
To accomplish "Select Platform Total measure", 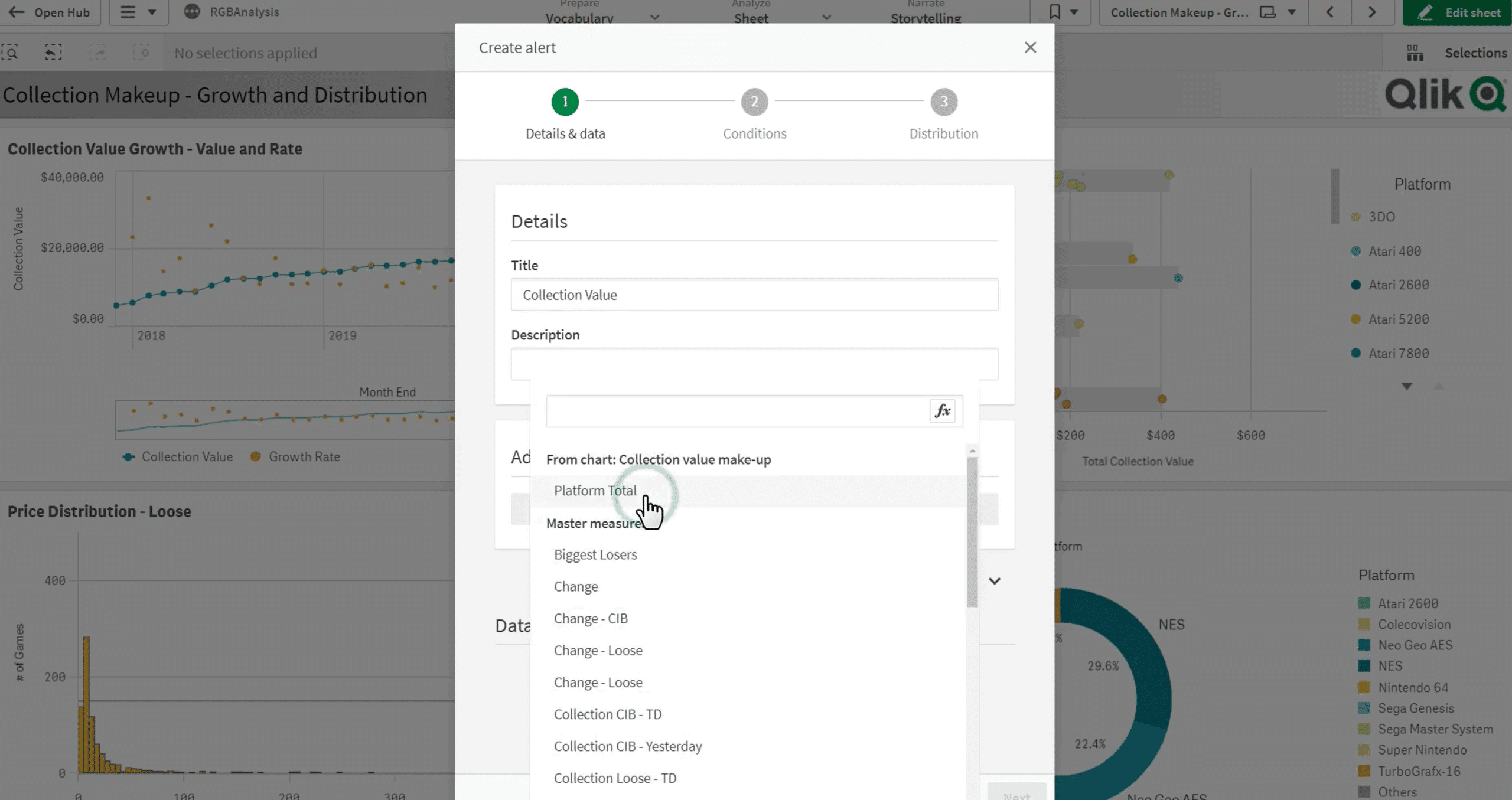I will 748,491.
